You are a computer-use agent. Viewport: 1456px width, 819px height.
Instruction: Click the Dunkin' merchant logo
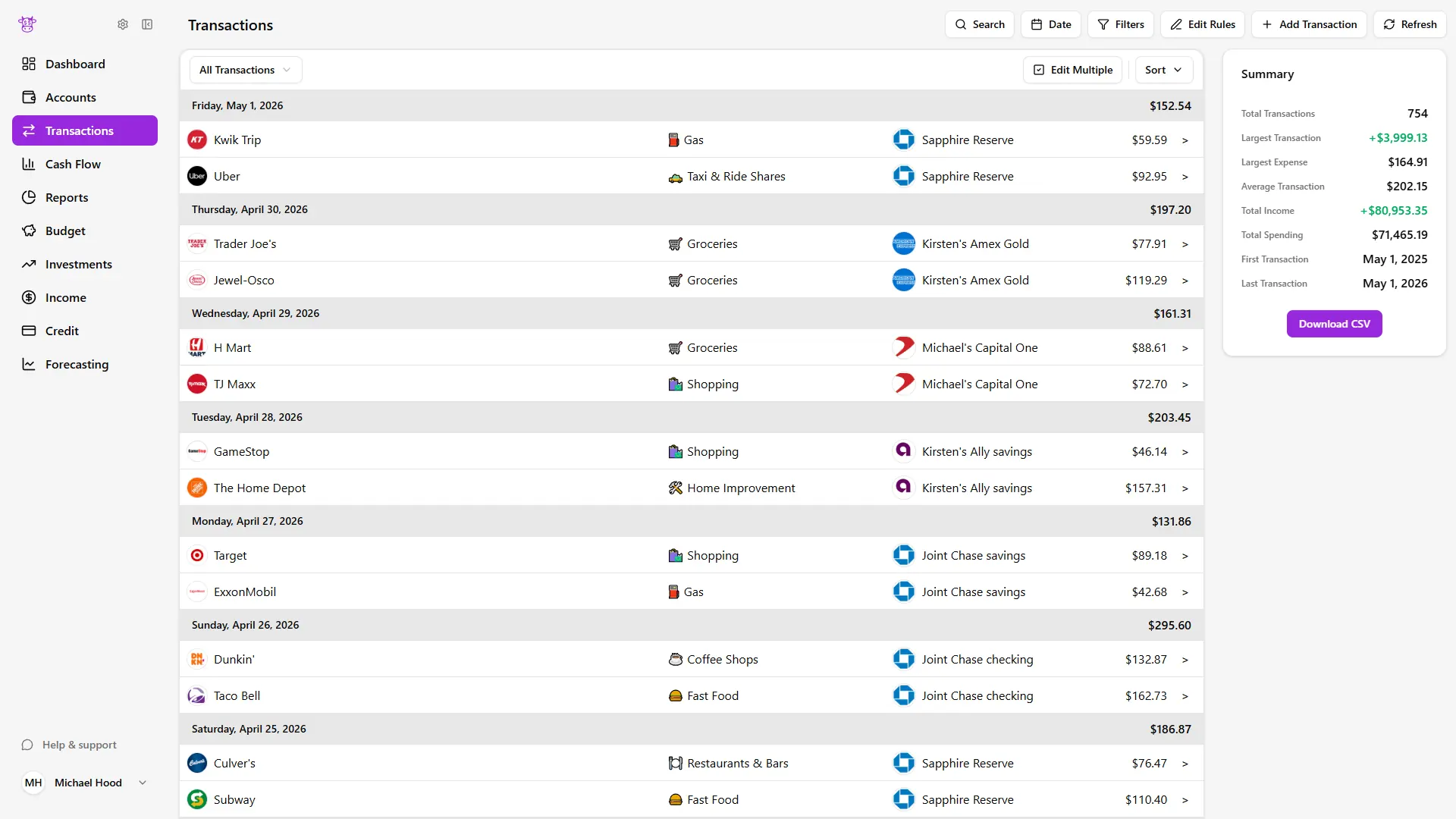tap(197, 659)
